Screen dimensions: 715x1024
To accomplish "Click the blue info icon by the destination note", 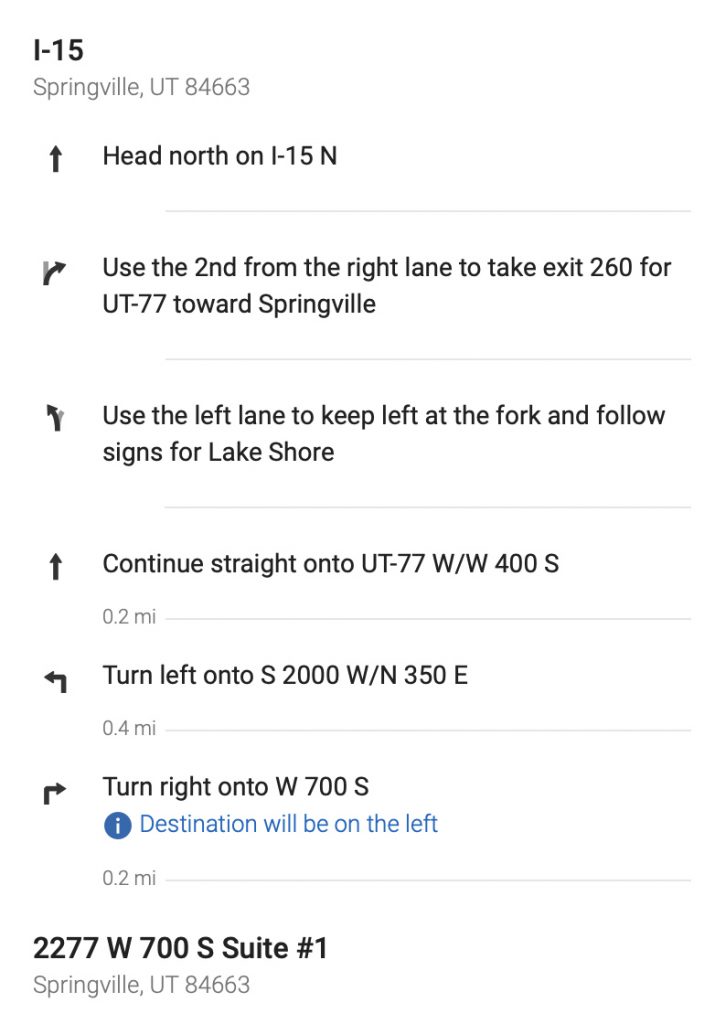I will point(117,825).
